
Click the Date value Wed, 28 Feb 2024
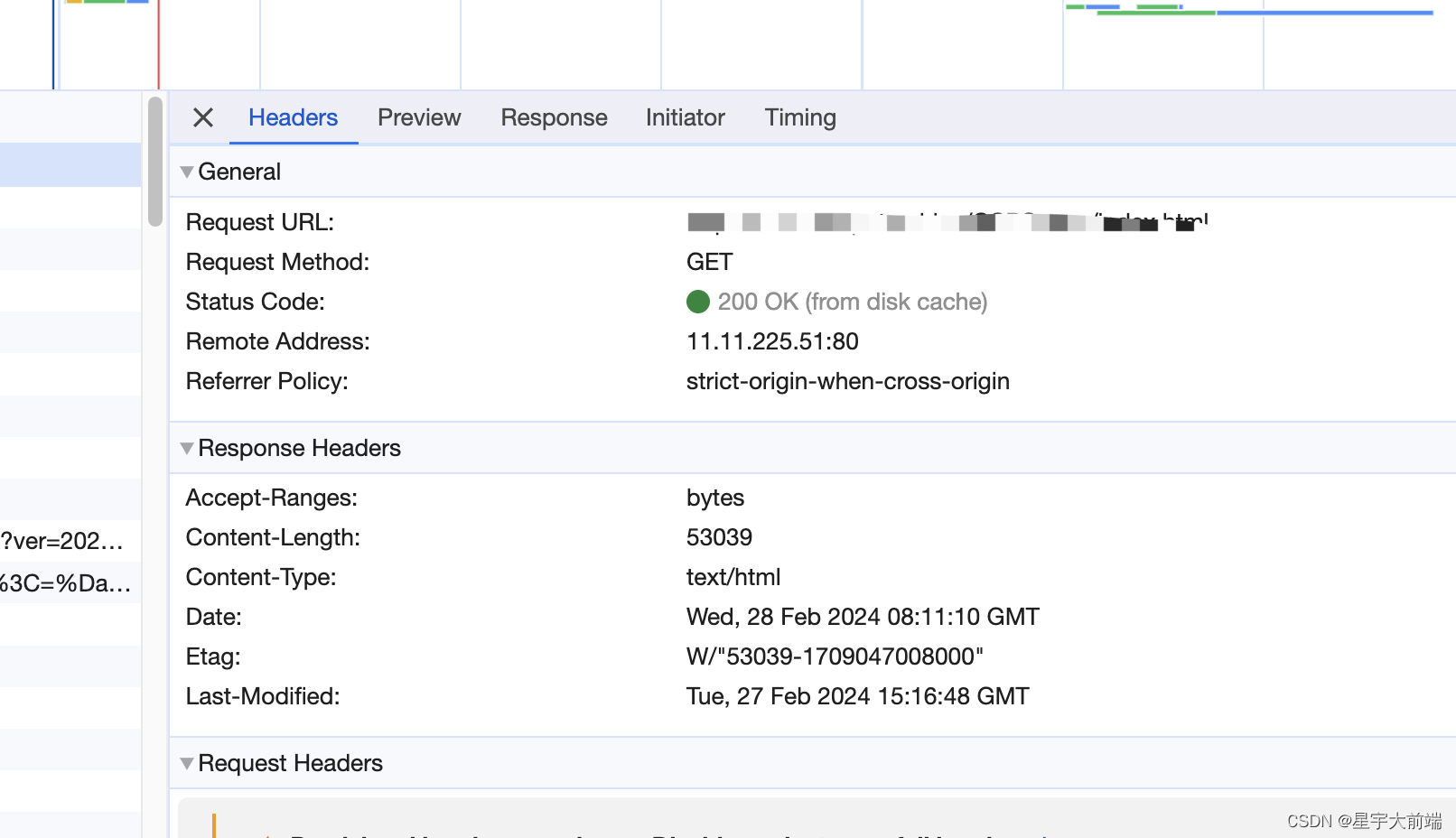[x=863, y=617]
